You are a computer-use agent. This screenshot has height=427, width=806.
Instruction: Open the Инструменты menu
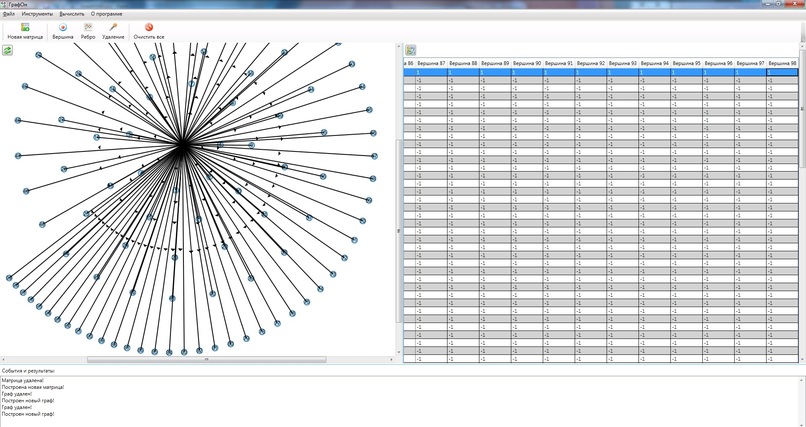coord(37,14)
